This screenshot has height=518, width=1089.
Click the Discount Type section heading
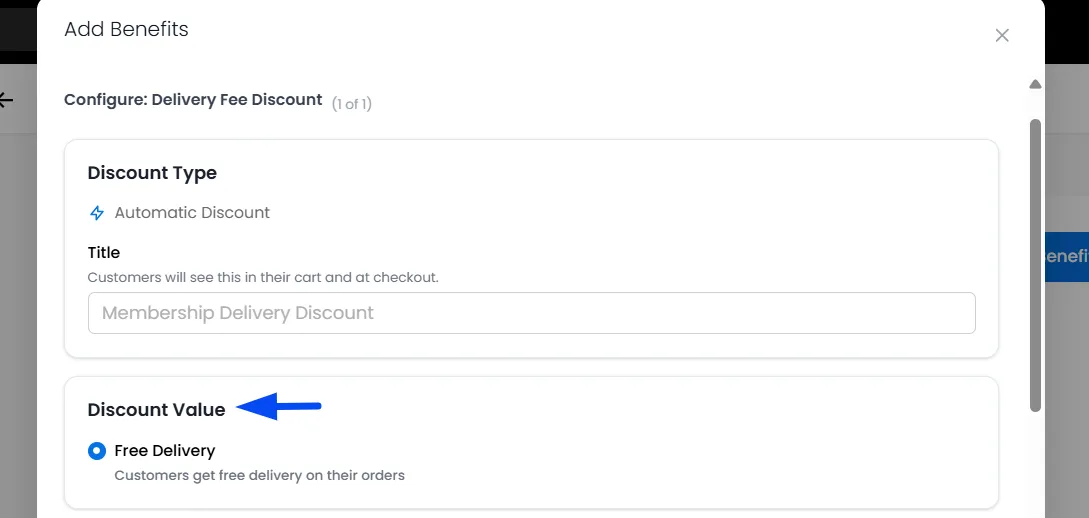click(152, 173)
